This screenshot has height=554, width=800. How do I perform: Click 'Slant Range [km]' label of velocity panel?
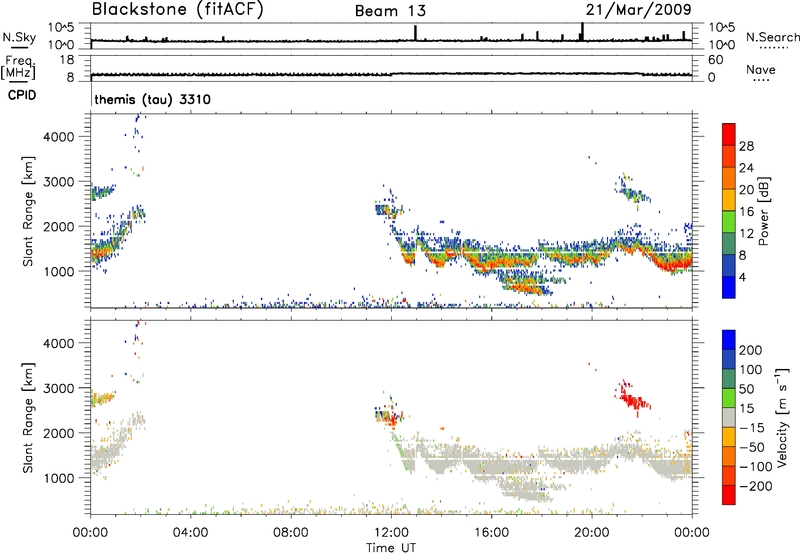point(28,418)
